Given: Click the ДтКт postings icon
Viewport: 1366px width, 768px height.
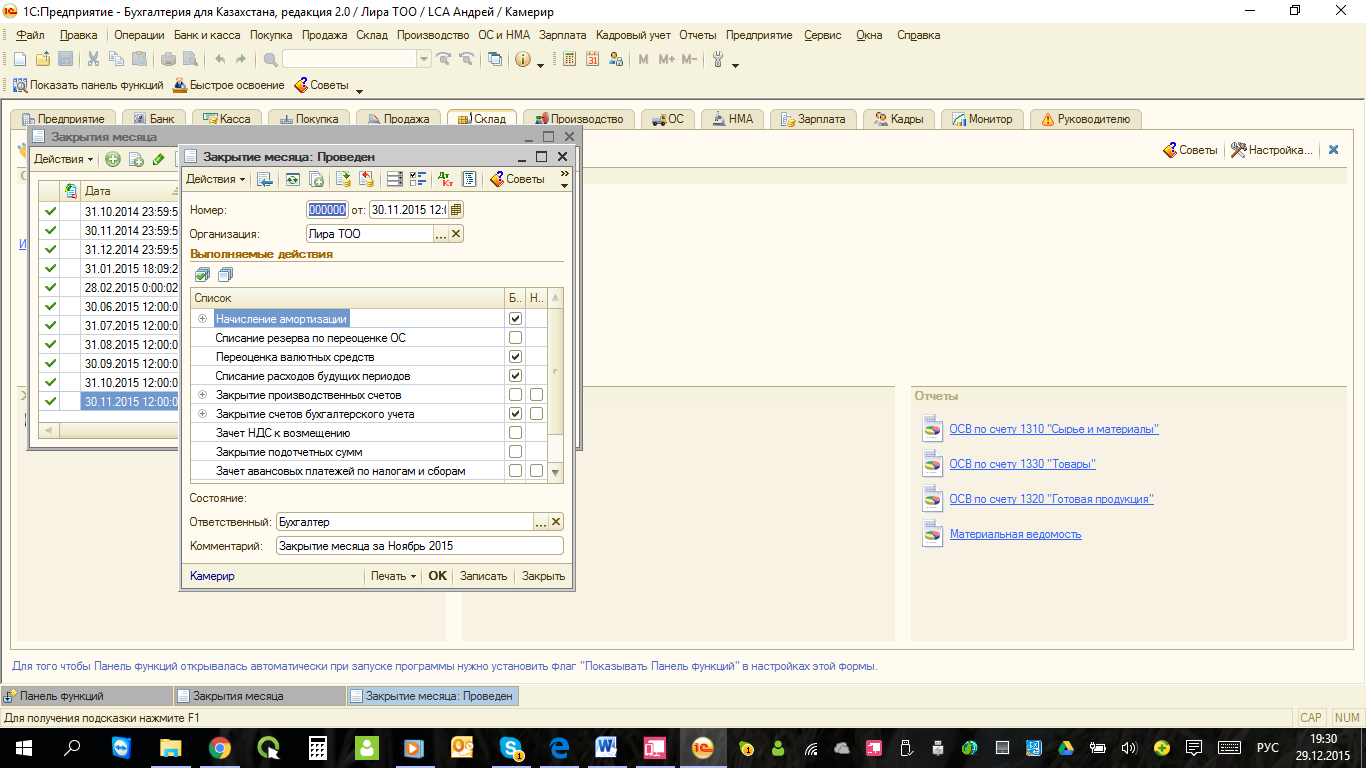Looking at the screenshot, I should [x=445, y=179].
